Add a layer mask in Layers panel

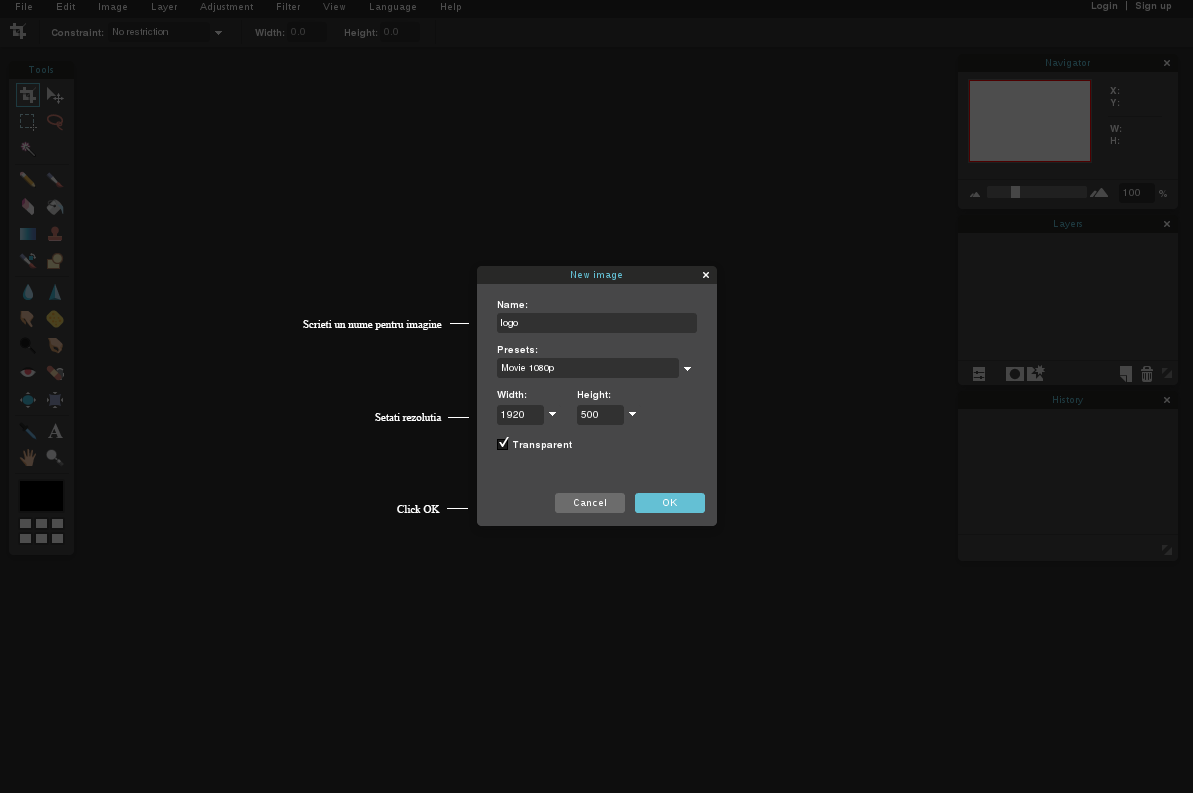(x=1014, y=374)
